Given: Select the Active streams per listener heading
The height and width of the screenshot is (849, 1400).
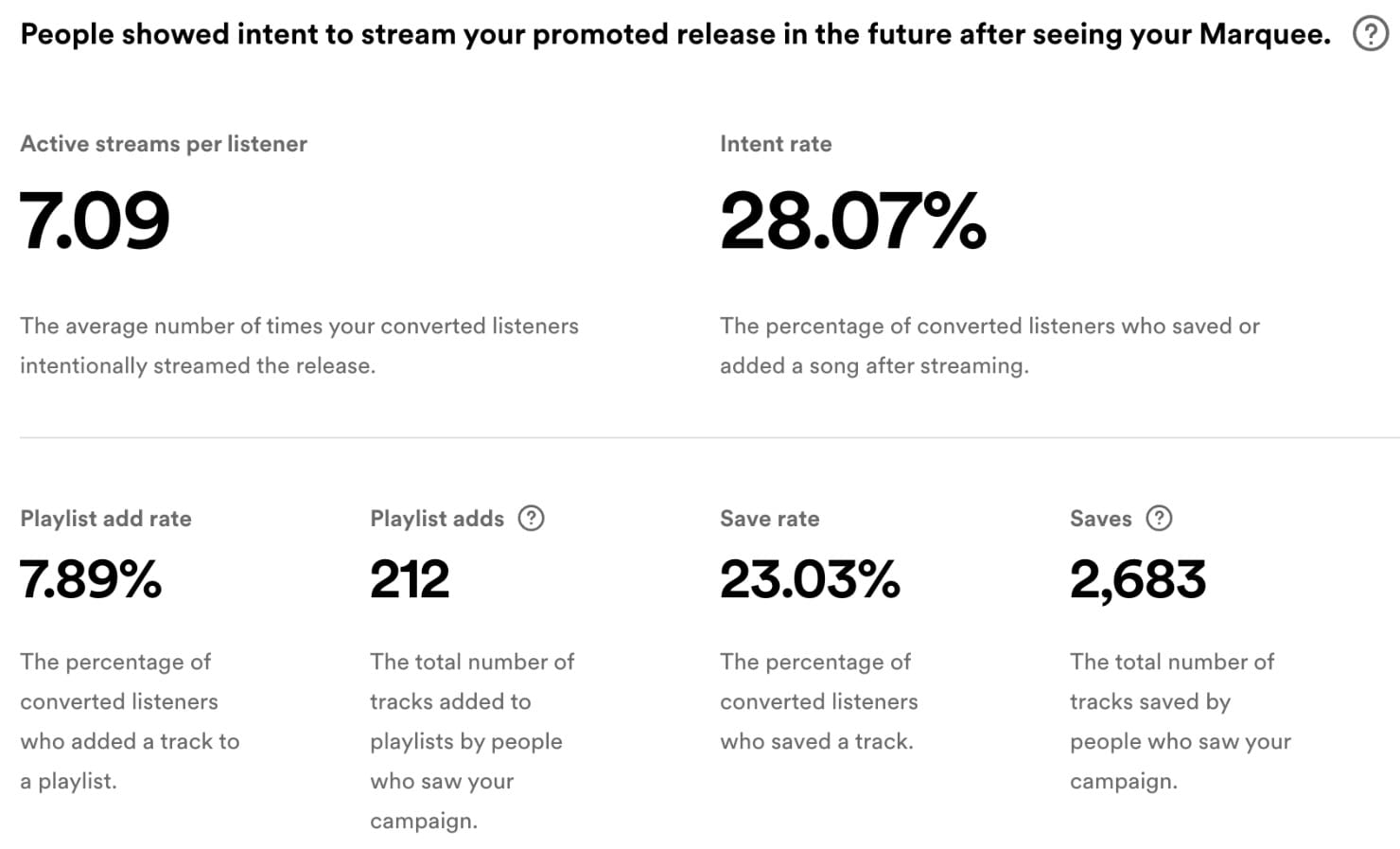Looking at the screenshot, I should [163, 144].
